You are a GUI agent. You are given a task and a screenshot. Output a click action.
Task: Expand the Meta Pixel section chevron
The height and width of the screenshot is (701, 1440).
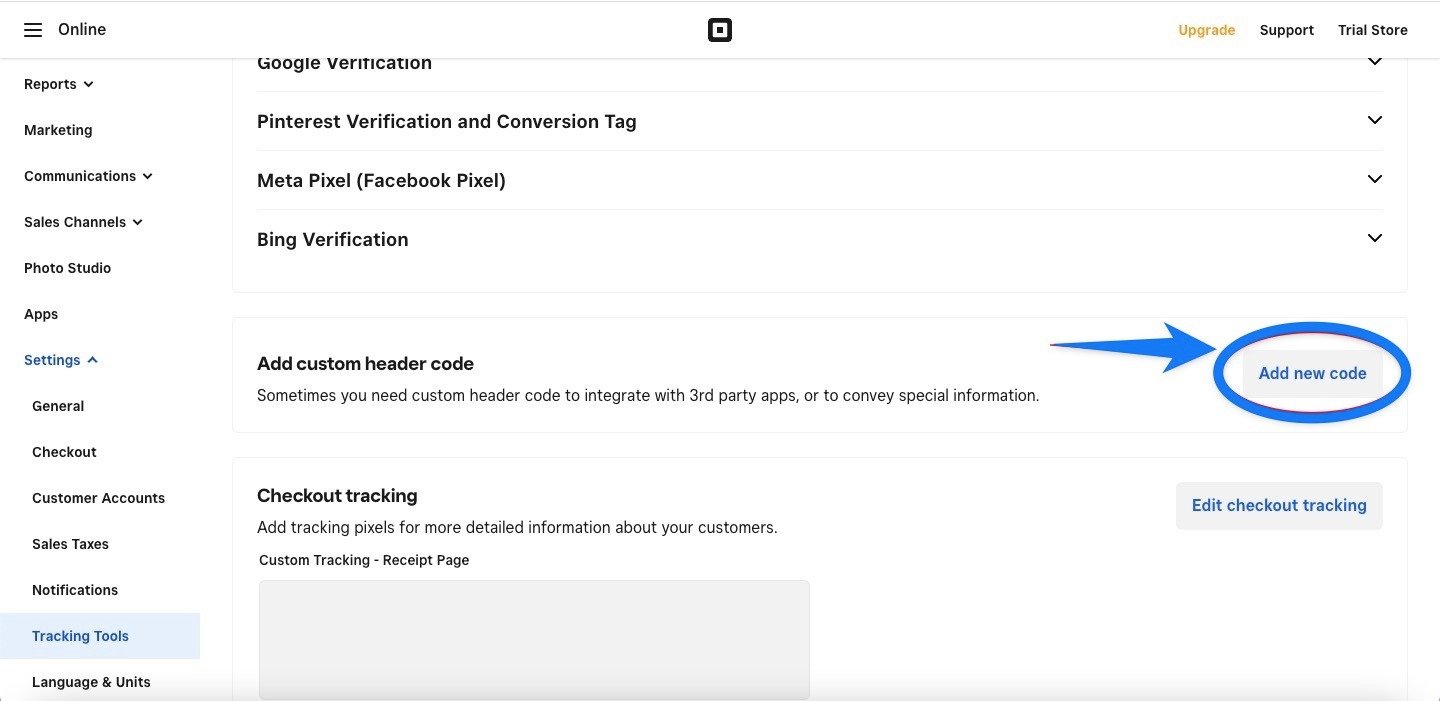(x=1375, y=179)
